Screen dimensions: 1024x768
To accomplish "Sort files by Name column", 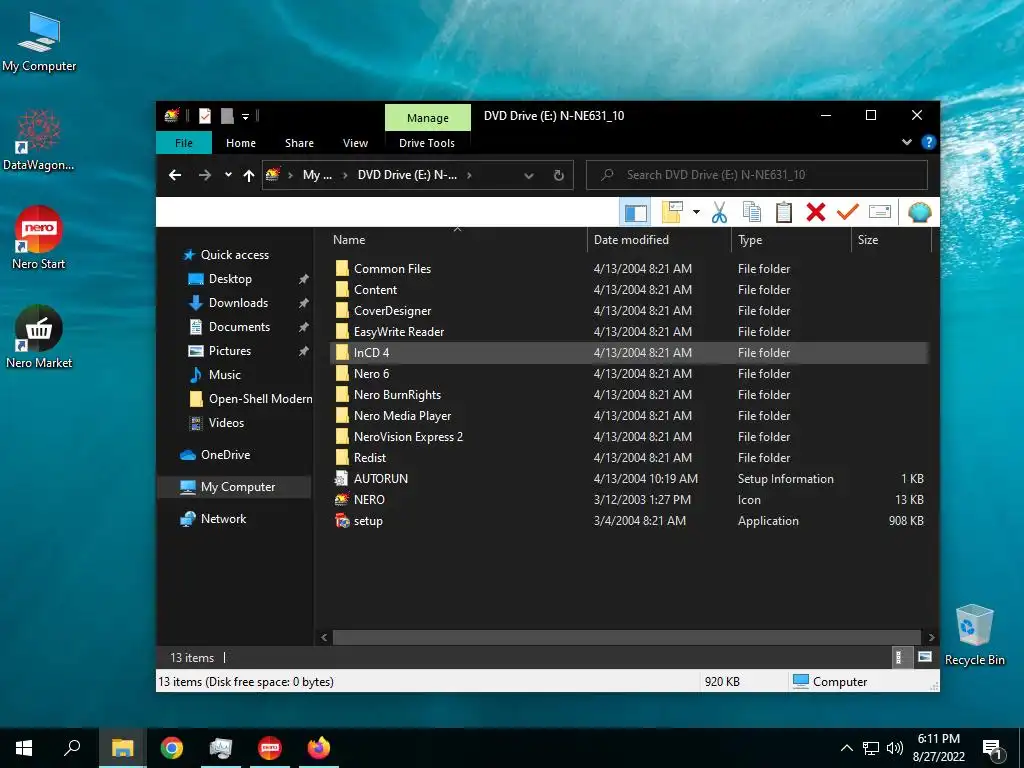I will click(456, 240).
